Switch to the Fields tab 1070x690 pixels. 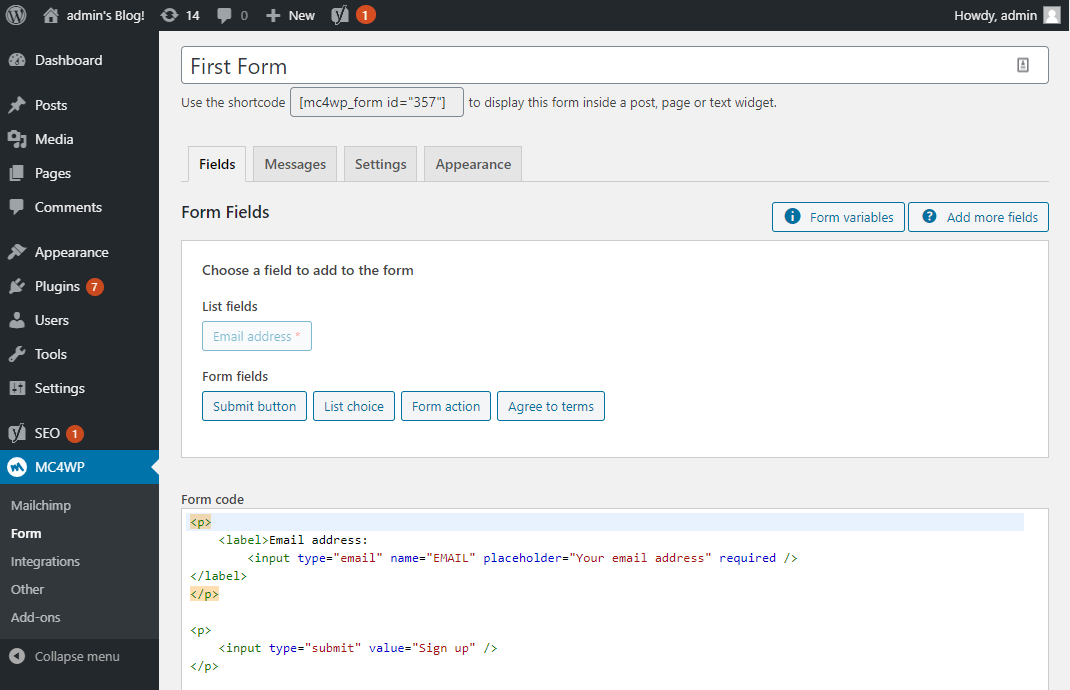(217, 164)
